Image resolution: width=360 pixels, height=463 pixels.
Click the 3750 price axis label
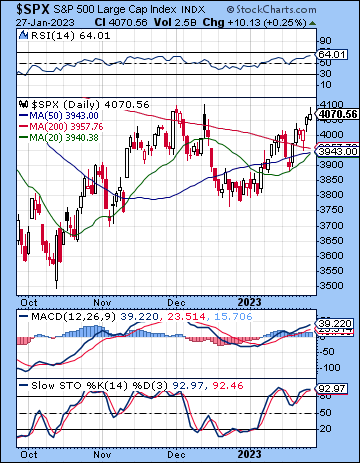point(331,210)
